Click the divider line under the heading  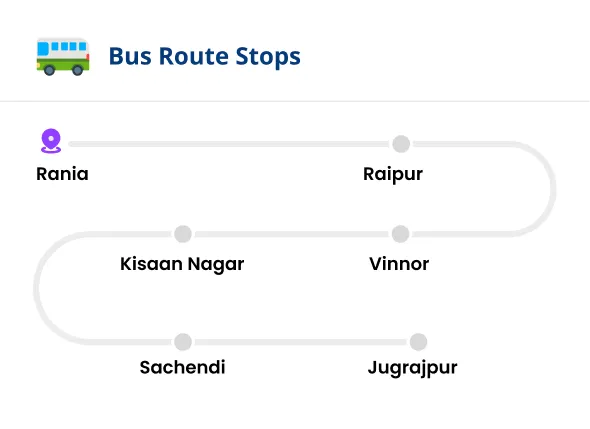(x=295, y=101)
